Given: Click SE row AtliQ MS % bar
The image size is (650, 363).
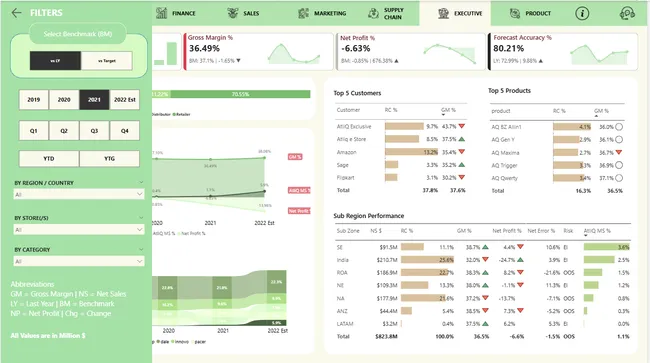Looking at the screenshot, I should (x=606, y=247).
